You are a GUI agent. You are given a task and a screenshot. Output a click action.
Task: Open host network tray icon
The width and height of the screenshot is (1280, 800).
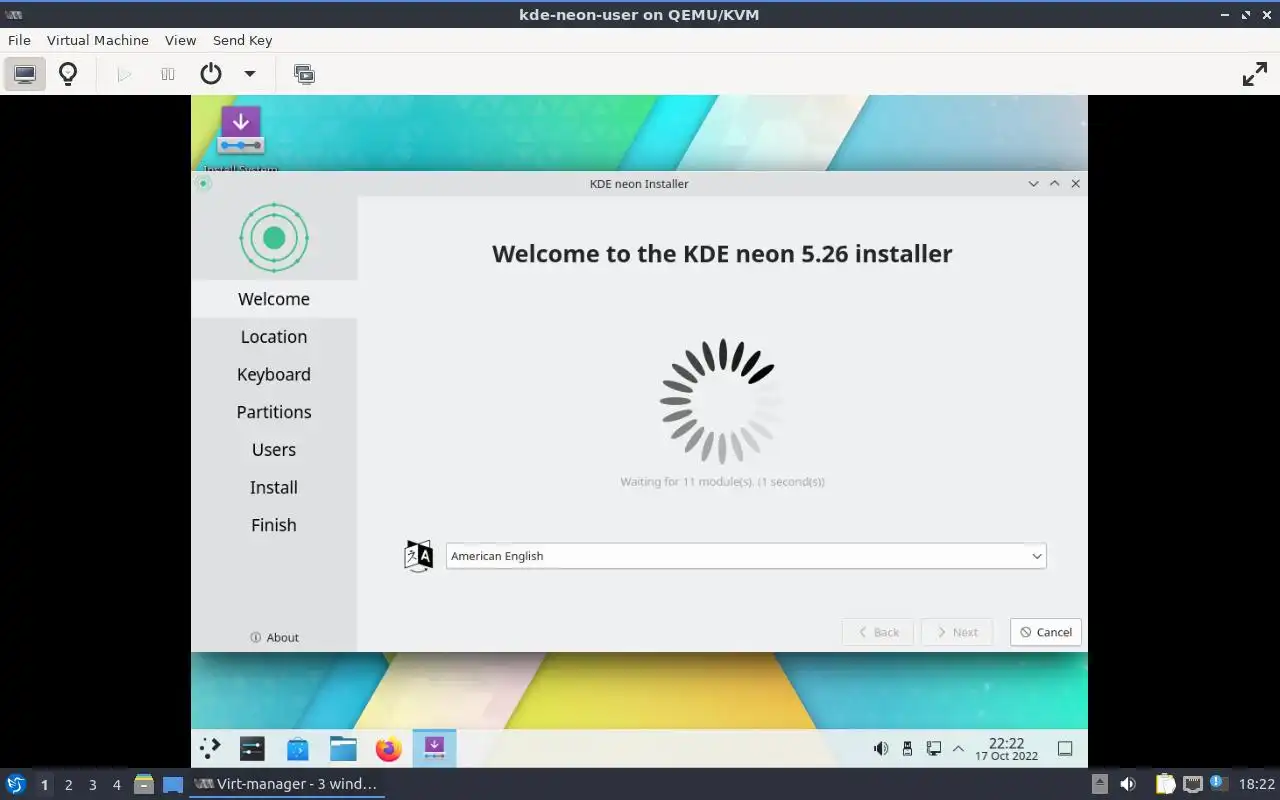pos(1192,784)
